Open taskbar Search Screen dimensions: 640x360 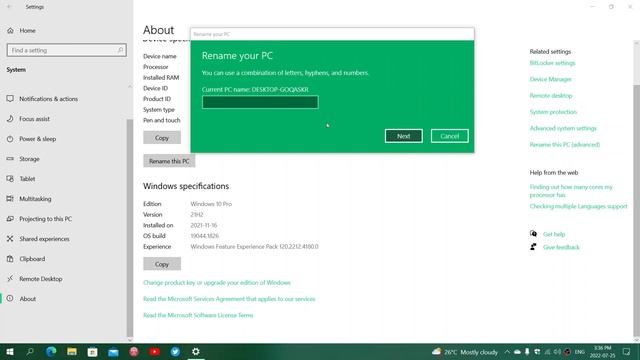30,351
